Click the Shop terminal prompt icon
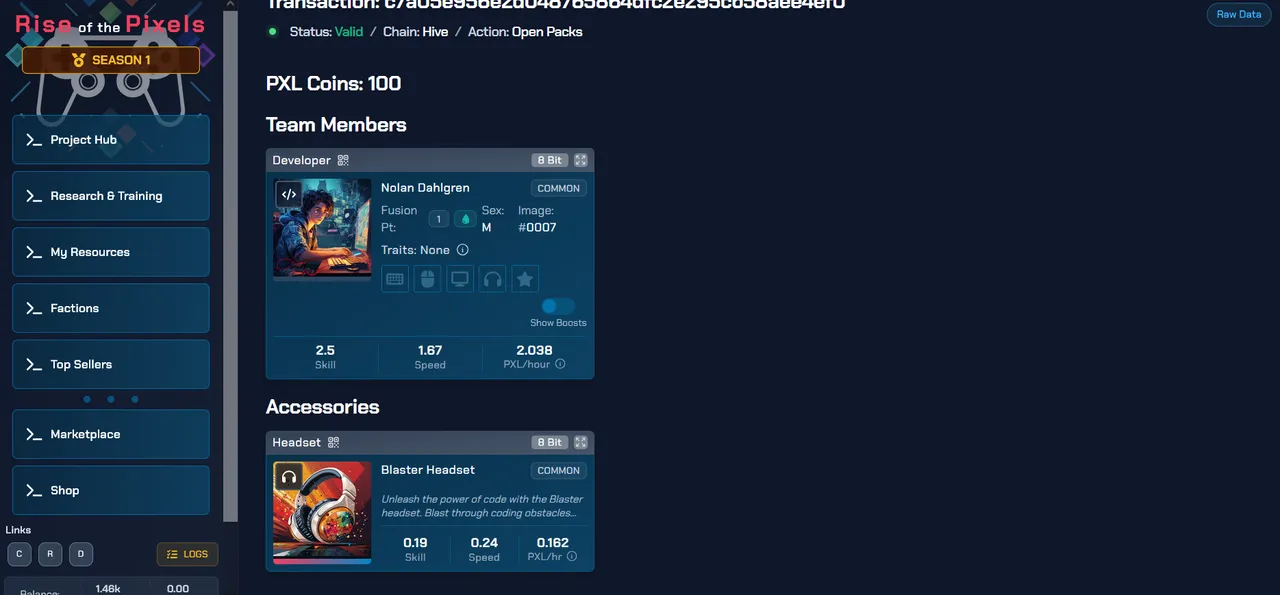 [x=34, y=490]
